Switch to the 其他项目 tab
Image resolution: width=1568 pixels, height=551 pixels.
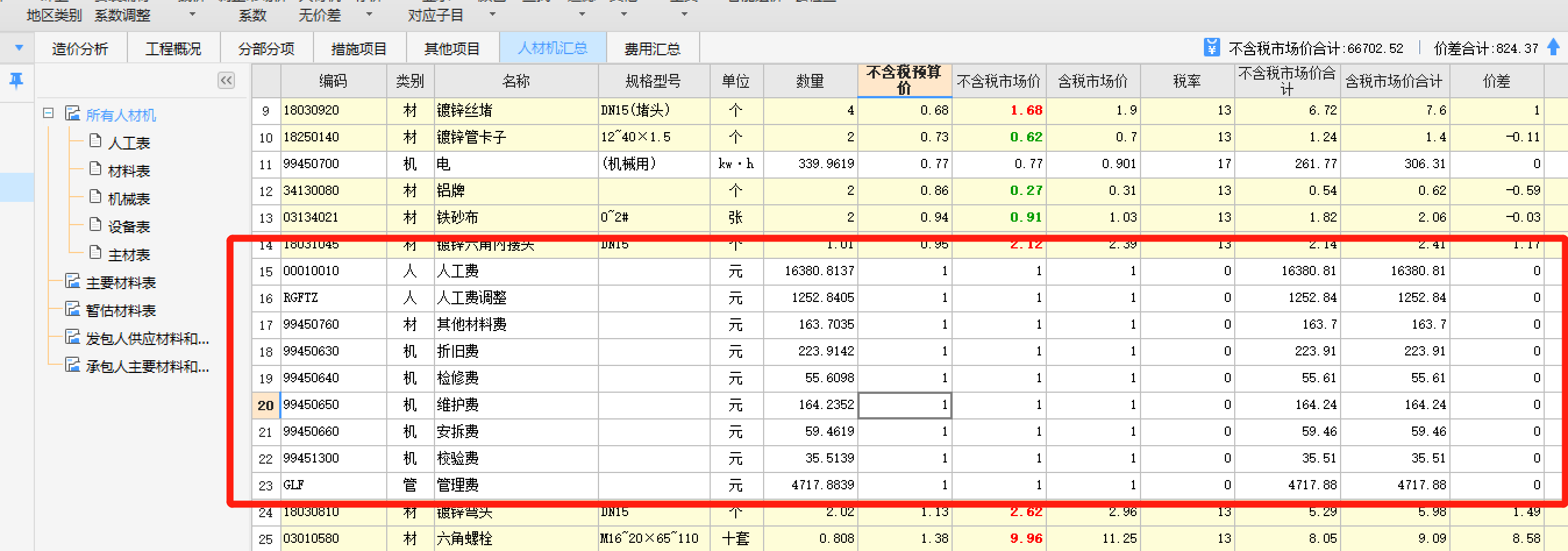pyautogui.click(x=452, y=48)
